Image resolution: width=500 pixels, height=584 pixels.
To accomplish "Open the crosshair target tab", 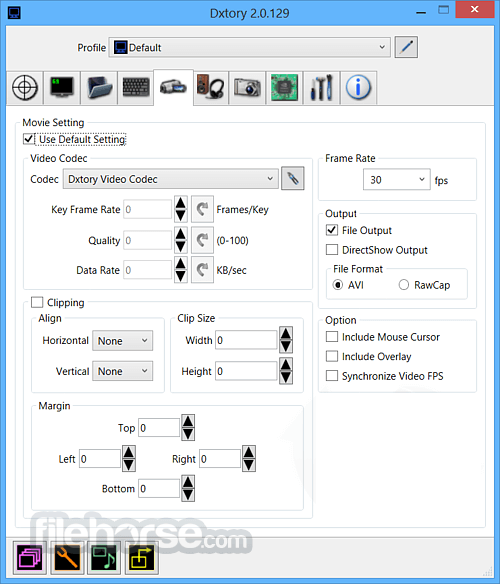I will pos(25,88).
